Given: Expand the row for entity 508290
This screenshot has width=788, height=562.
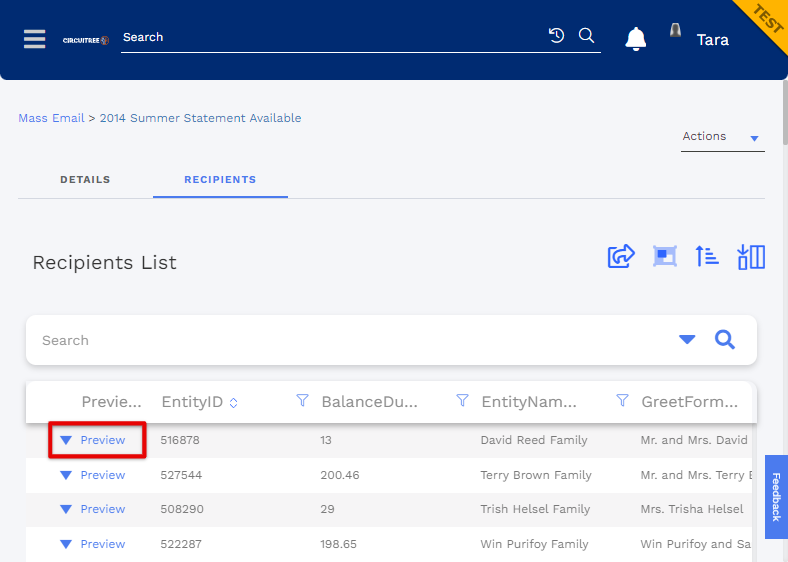Looking at the screenshot, I should coord(66,509).
